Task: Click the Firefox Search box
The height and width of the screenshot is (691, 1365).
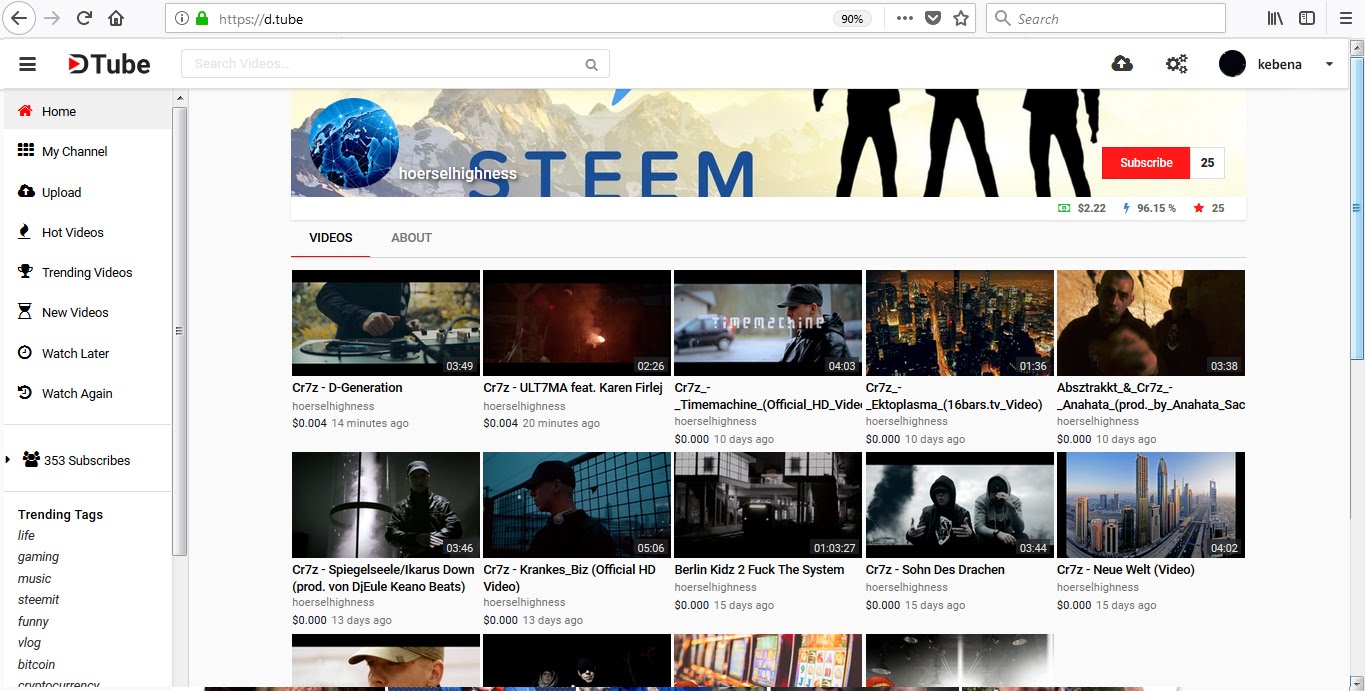Action: [x=1105, y=18]
